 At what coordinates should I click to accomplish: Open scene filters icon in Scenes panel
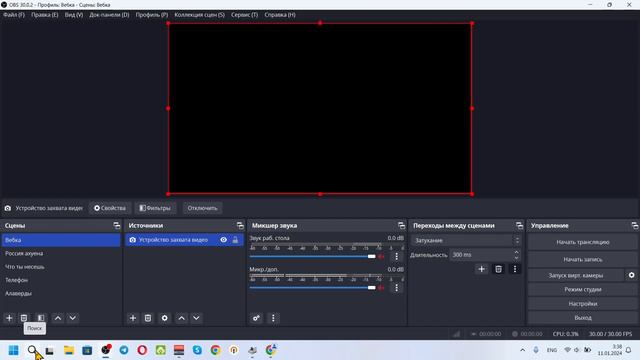[x=40, y=318]
